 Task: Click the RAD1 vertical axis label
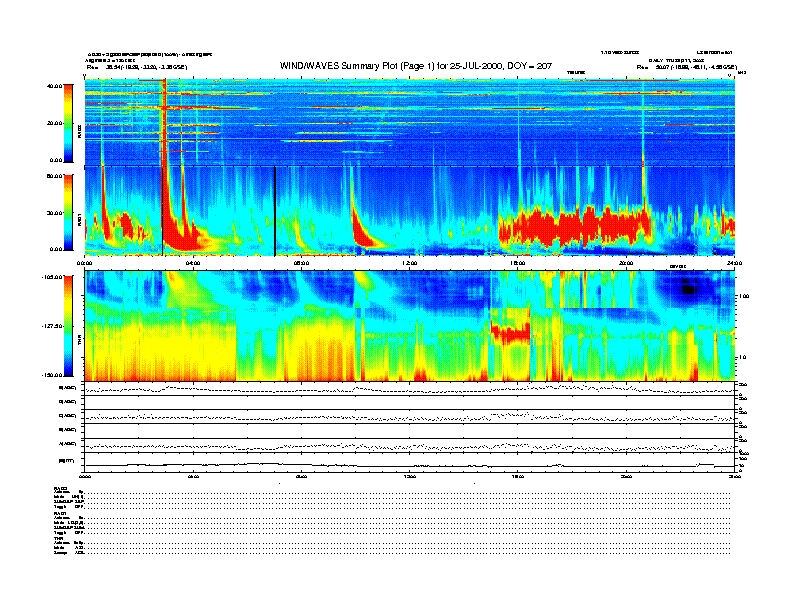pos(79,219)
